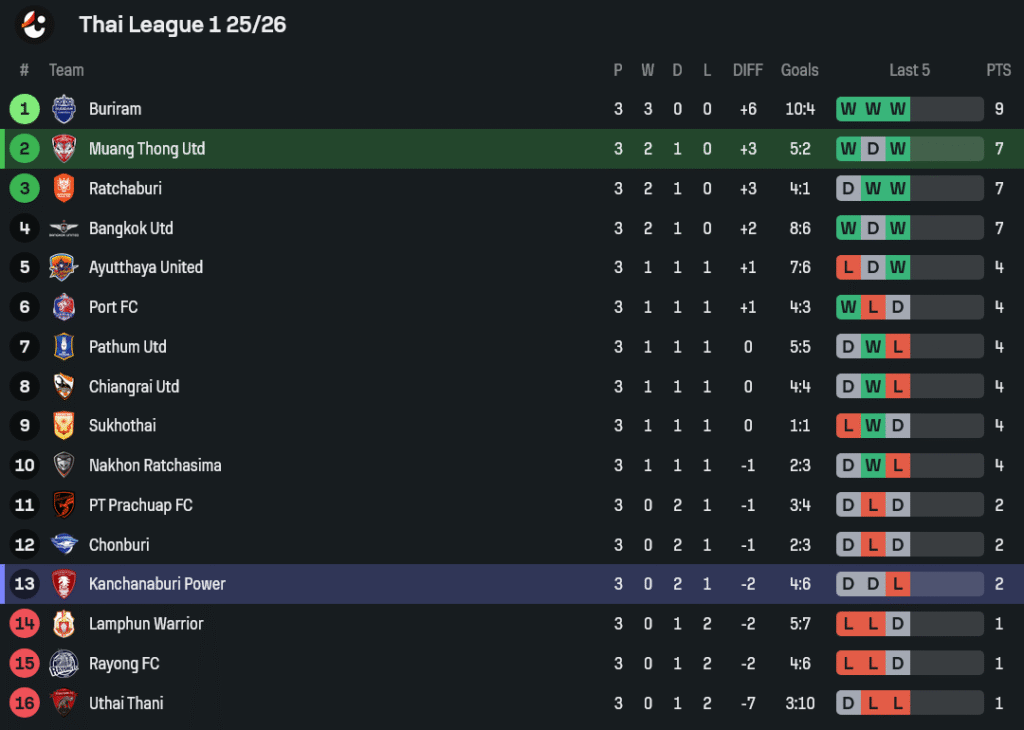Click the Last 5 column header

point(910,70)
